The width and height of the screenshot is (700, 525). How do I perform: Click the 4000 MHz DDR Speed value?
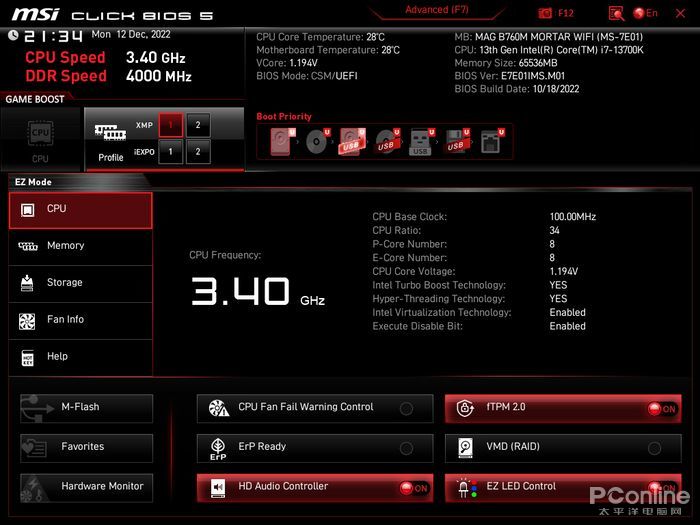tap(158, 76)
